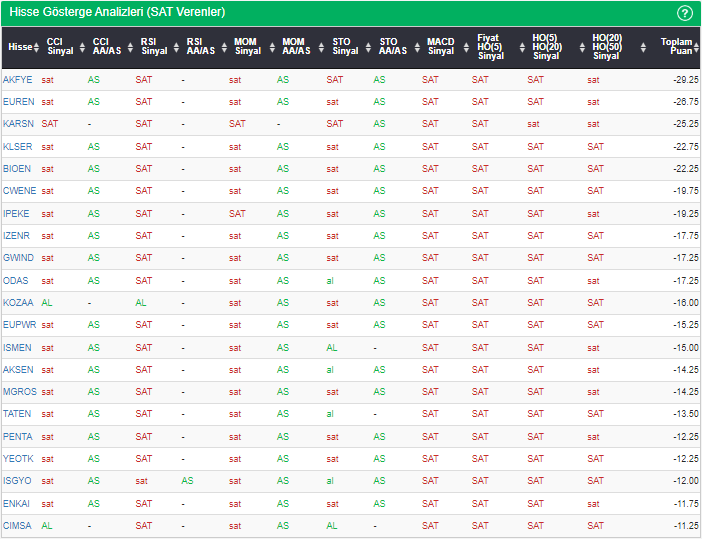This screenshot has width=702, height=539.
Task: Open KOZAA stock link
Action: [x=18, y=303]
